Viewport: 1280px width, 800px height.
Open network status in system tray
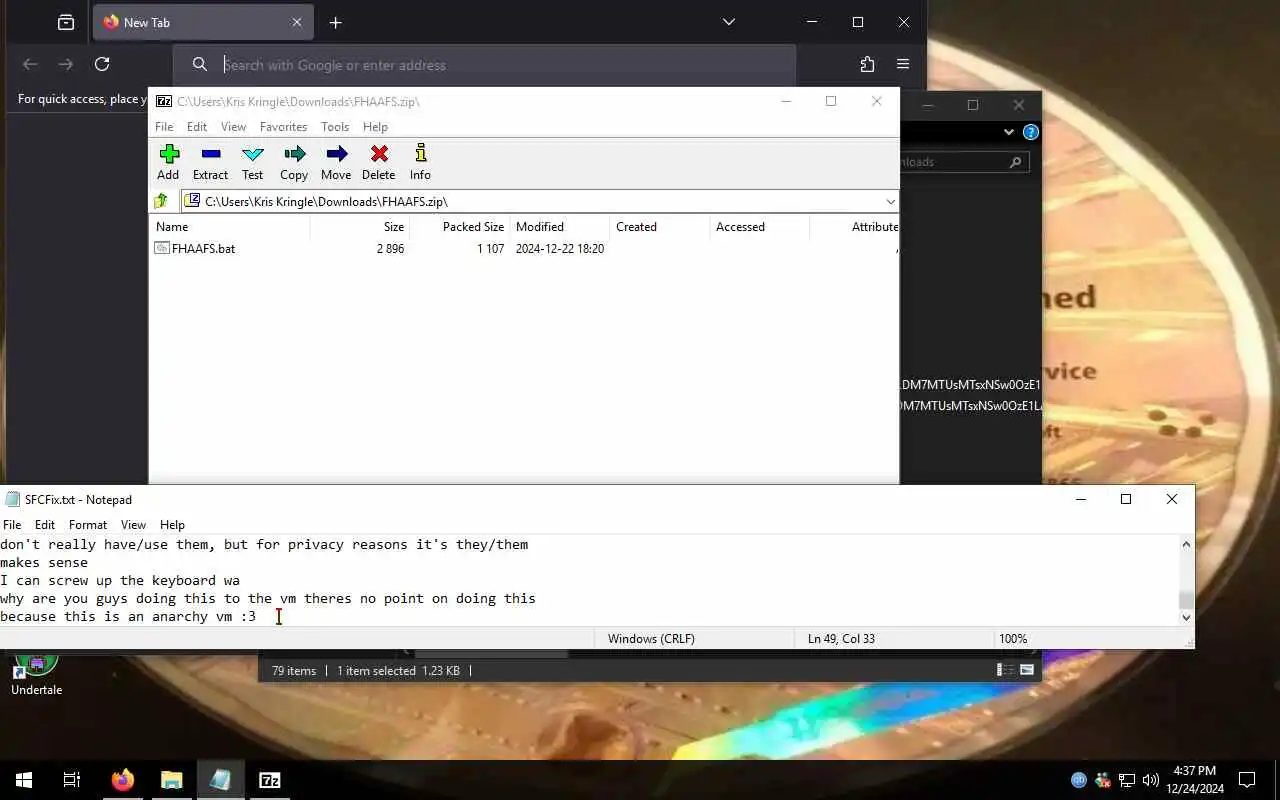click(1127, 780)
